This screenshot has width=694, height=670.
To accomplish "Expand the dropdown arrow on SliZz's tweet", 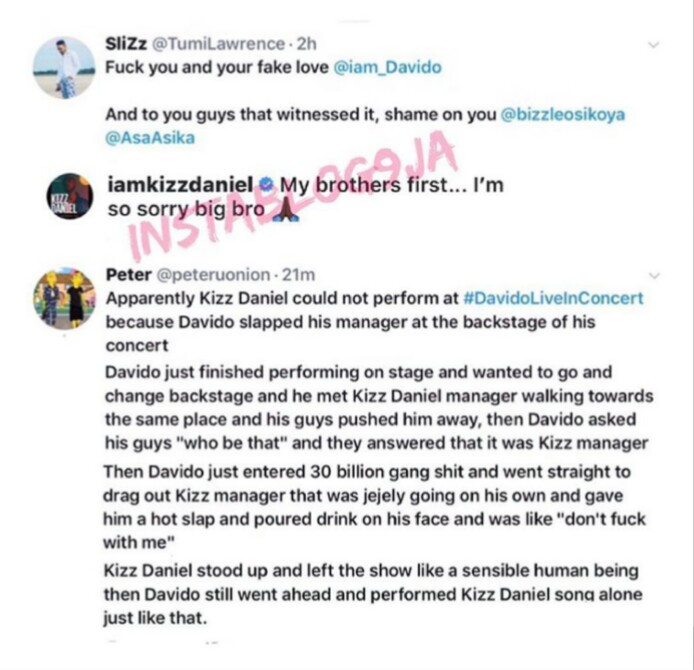I will pos(654,45).
